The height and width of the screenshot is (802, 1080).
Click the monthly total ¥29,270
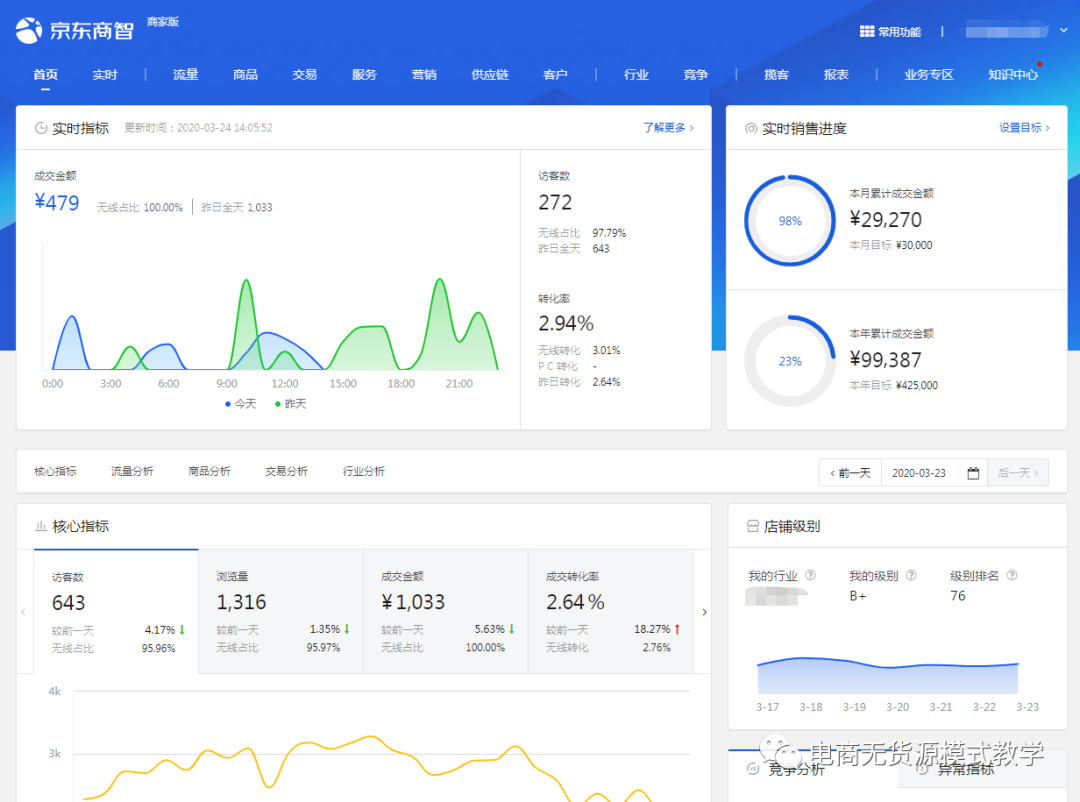tap(885, 220)
